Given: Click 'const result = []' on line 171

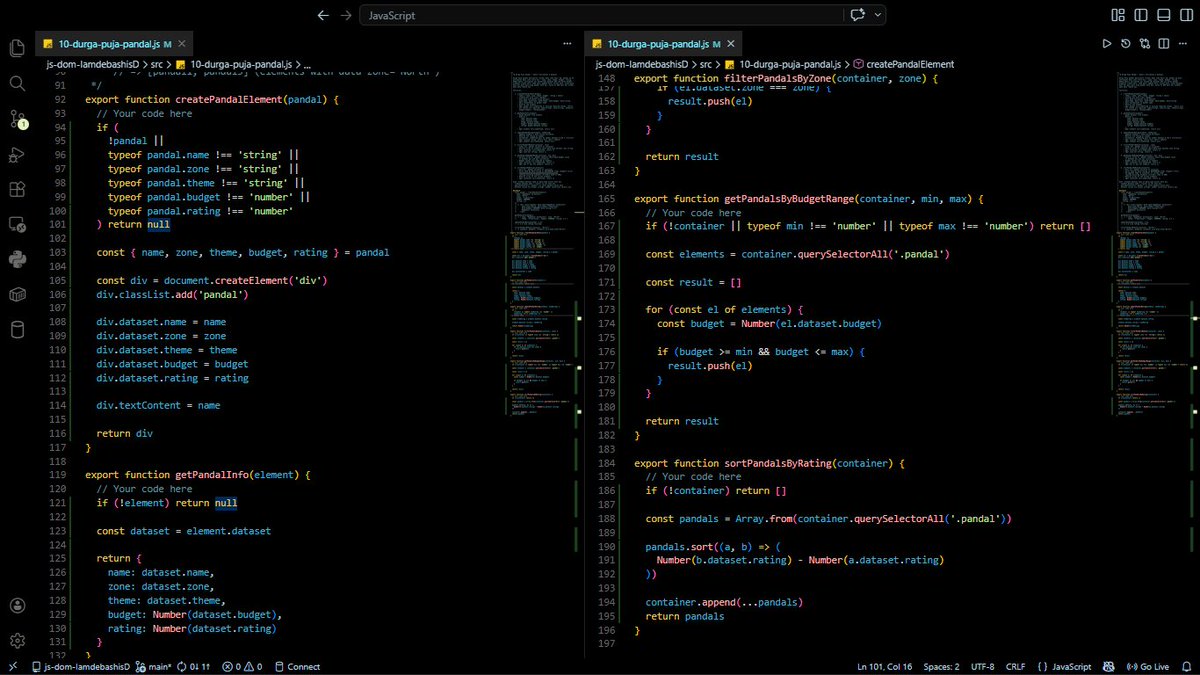Looking at the screenshot, I should coord(693,282).
